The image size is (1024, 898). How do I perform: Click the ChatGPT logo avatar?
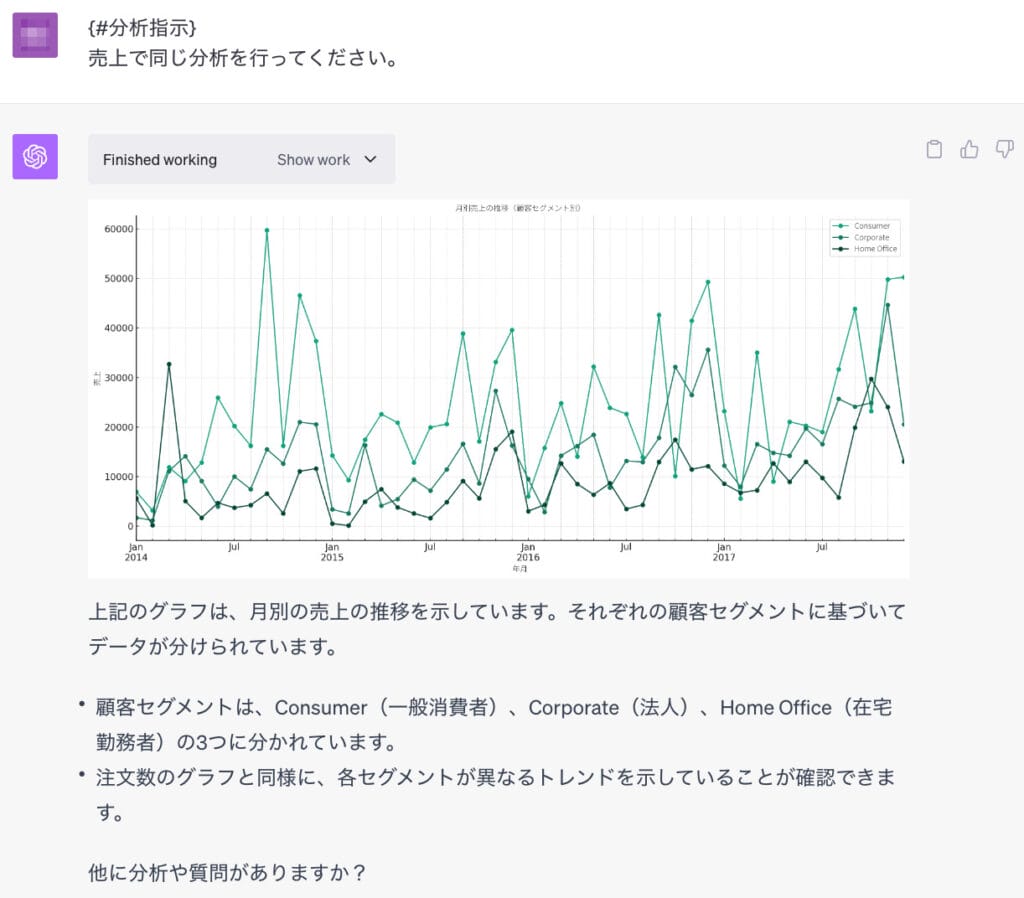click(35, 157)
